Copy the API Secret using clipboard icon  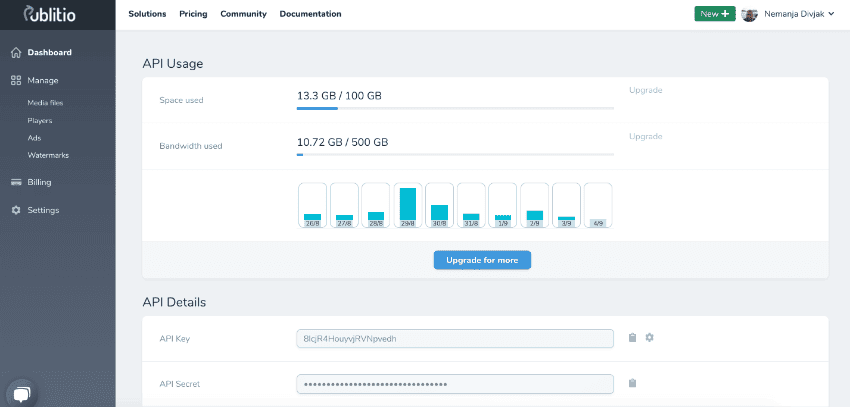pos(632,383)
